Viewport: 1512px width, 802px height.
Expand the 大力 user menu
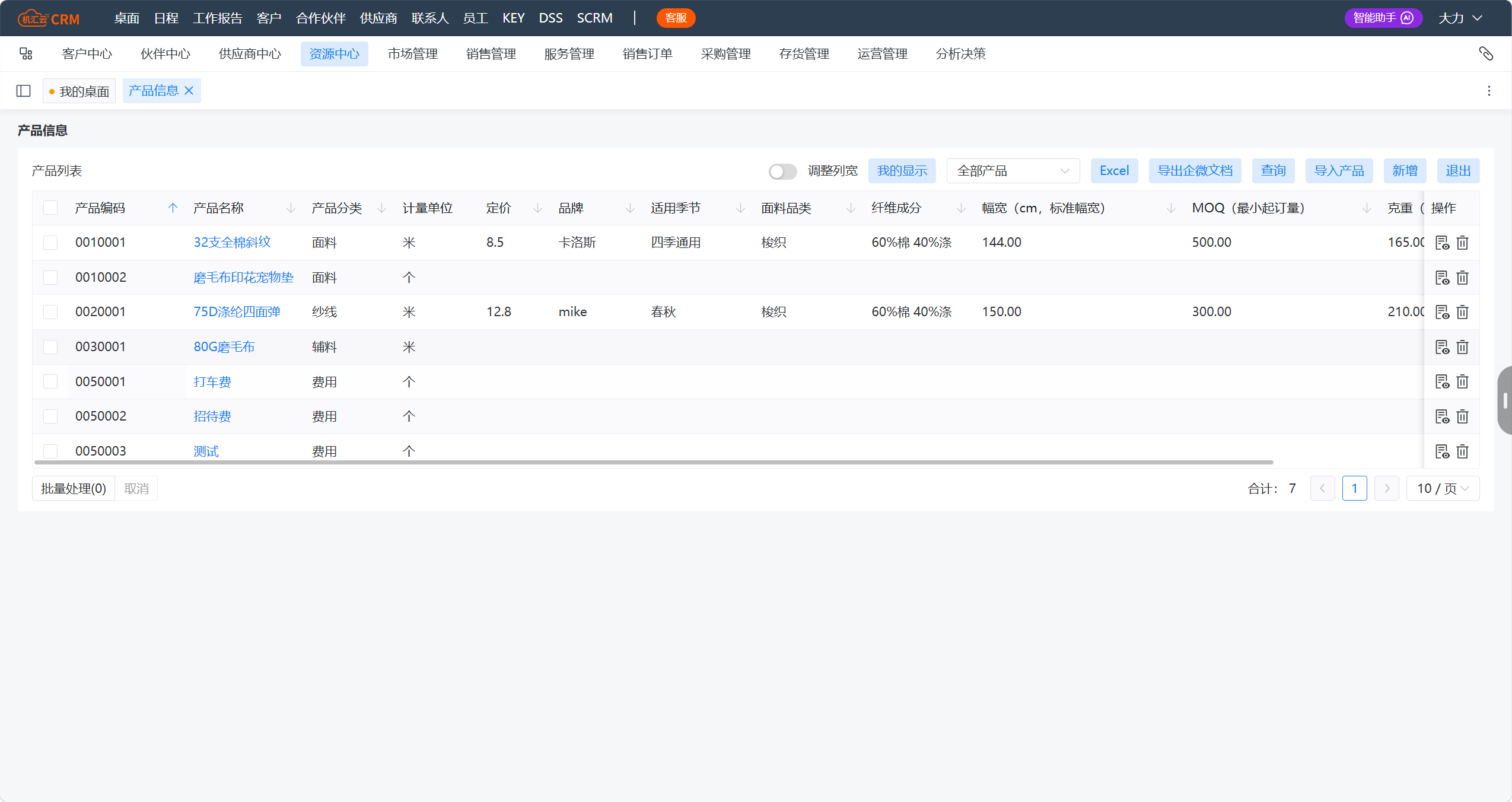point(1460,18)
